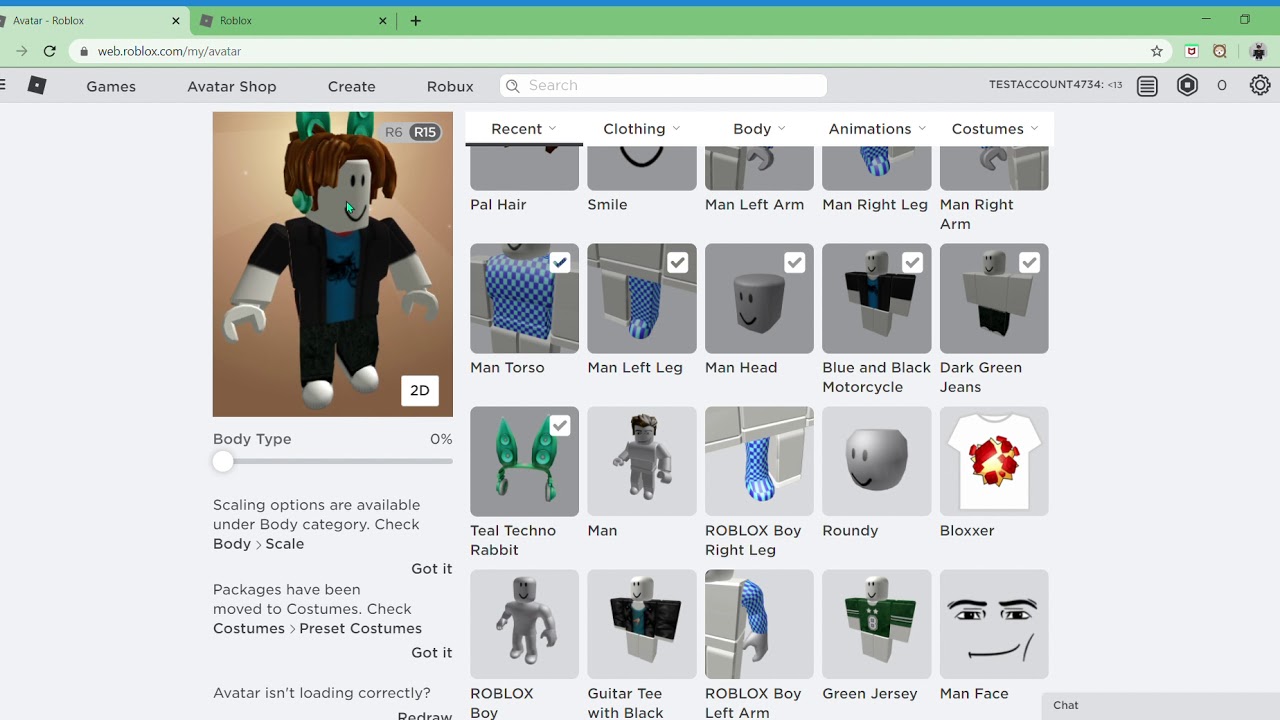The height and width of the screenshot is (720, 1280).
Task: Go forward with browser arrow
Action: click(x=21, y=51)
